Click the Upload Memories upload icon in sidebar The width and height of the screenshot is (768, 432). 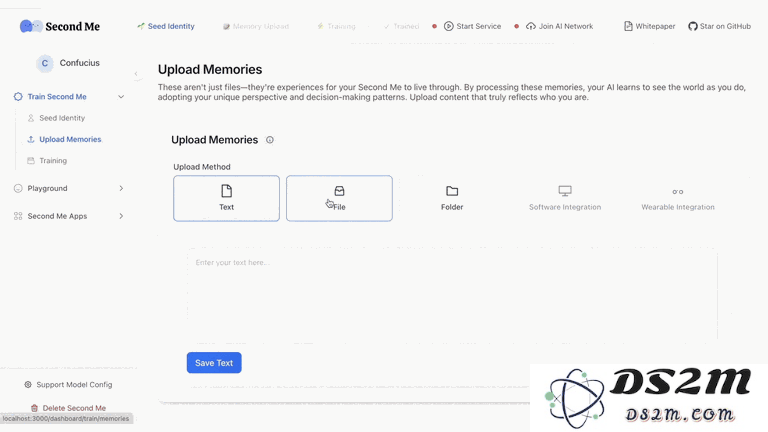[31, 140]
